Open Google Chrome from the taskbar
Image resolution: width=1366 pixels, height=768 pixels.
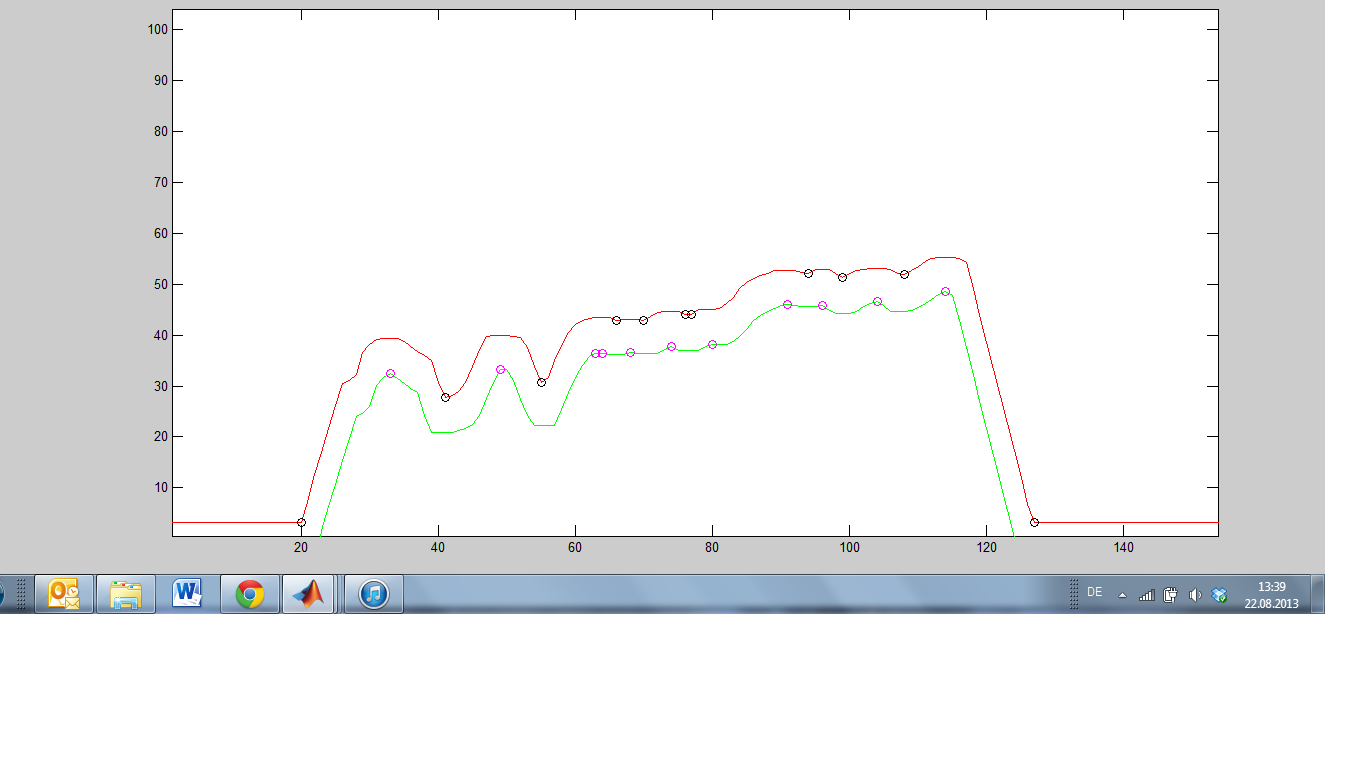click(249, 594)
